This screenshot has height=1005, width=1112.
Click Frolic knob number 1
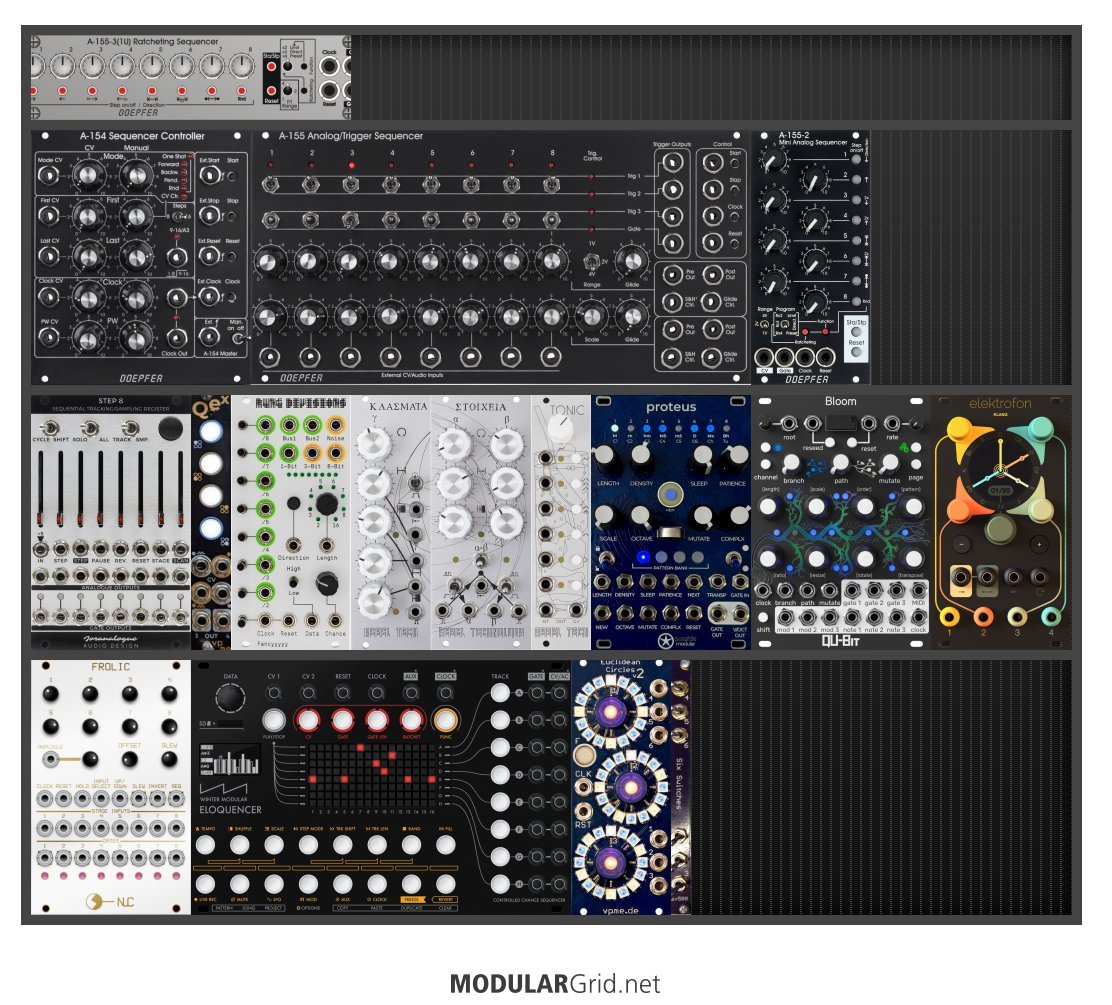coord(50,694)
